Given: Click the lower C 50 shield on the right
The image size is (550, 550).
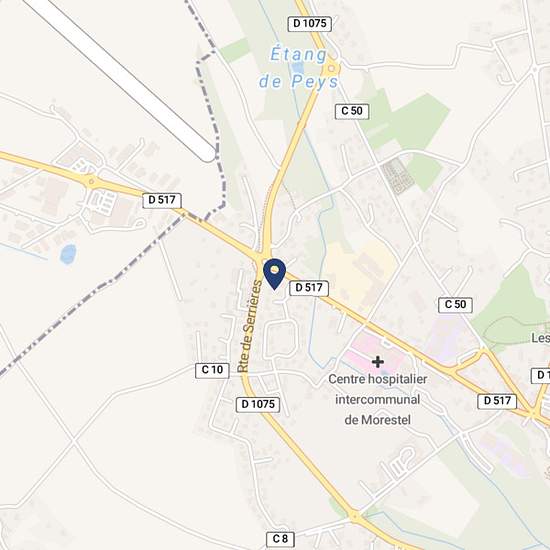Looking at the screenshot, I should [455, 304].
